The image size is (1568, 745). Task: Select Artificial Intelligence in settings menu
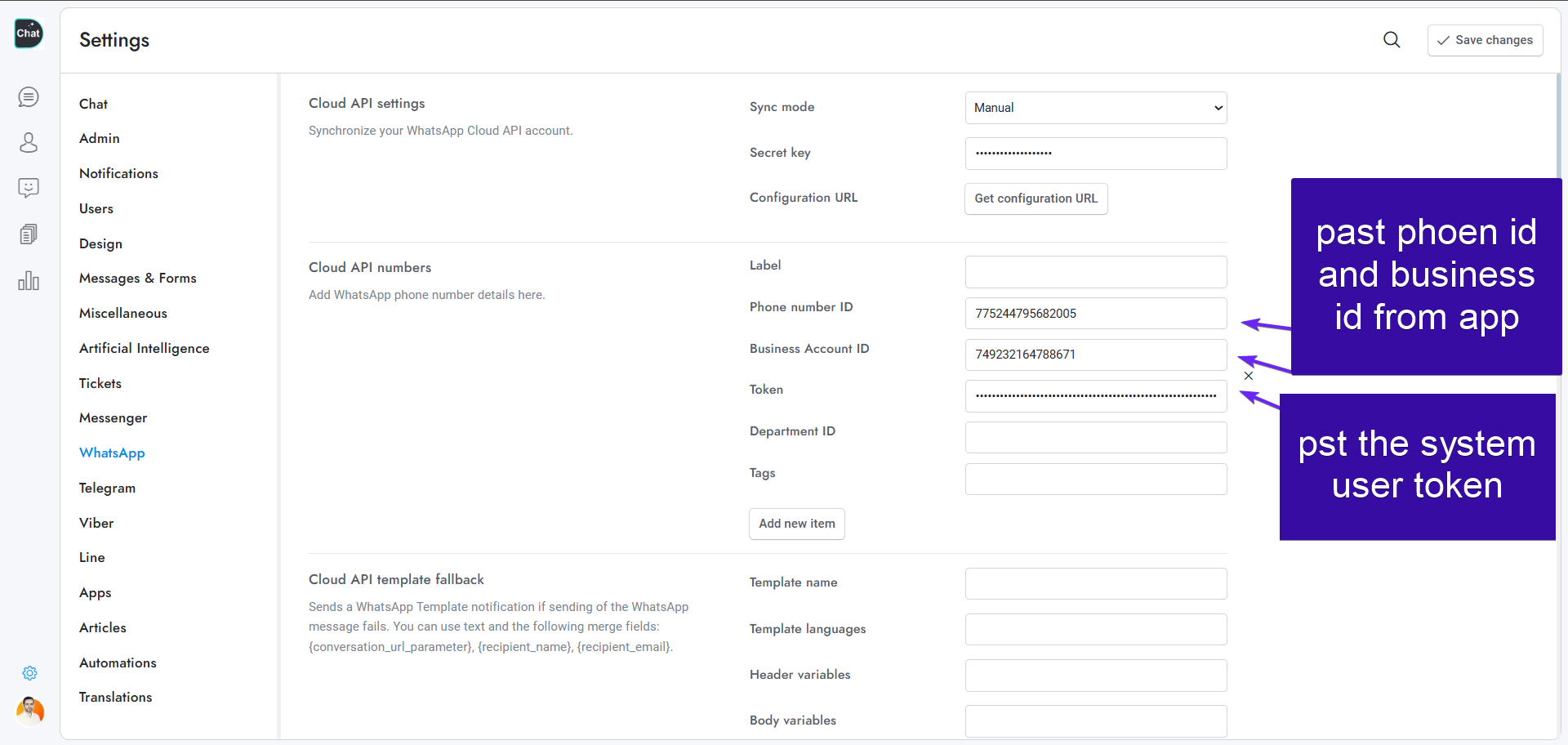click(x=144, y=348)
